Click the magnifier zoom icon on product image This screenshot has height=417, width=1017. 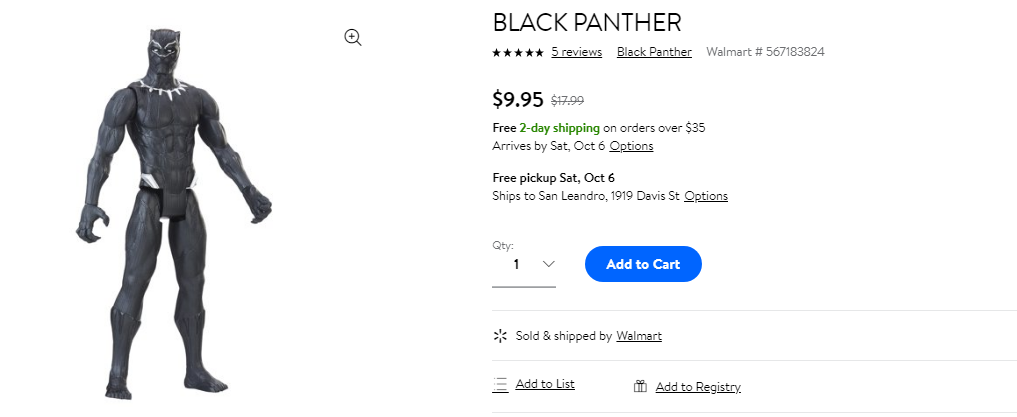(x=353, y=38)
